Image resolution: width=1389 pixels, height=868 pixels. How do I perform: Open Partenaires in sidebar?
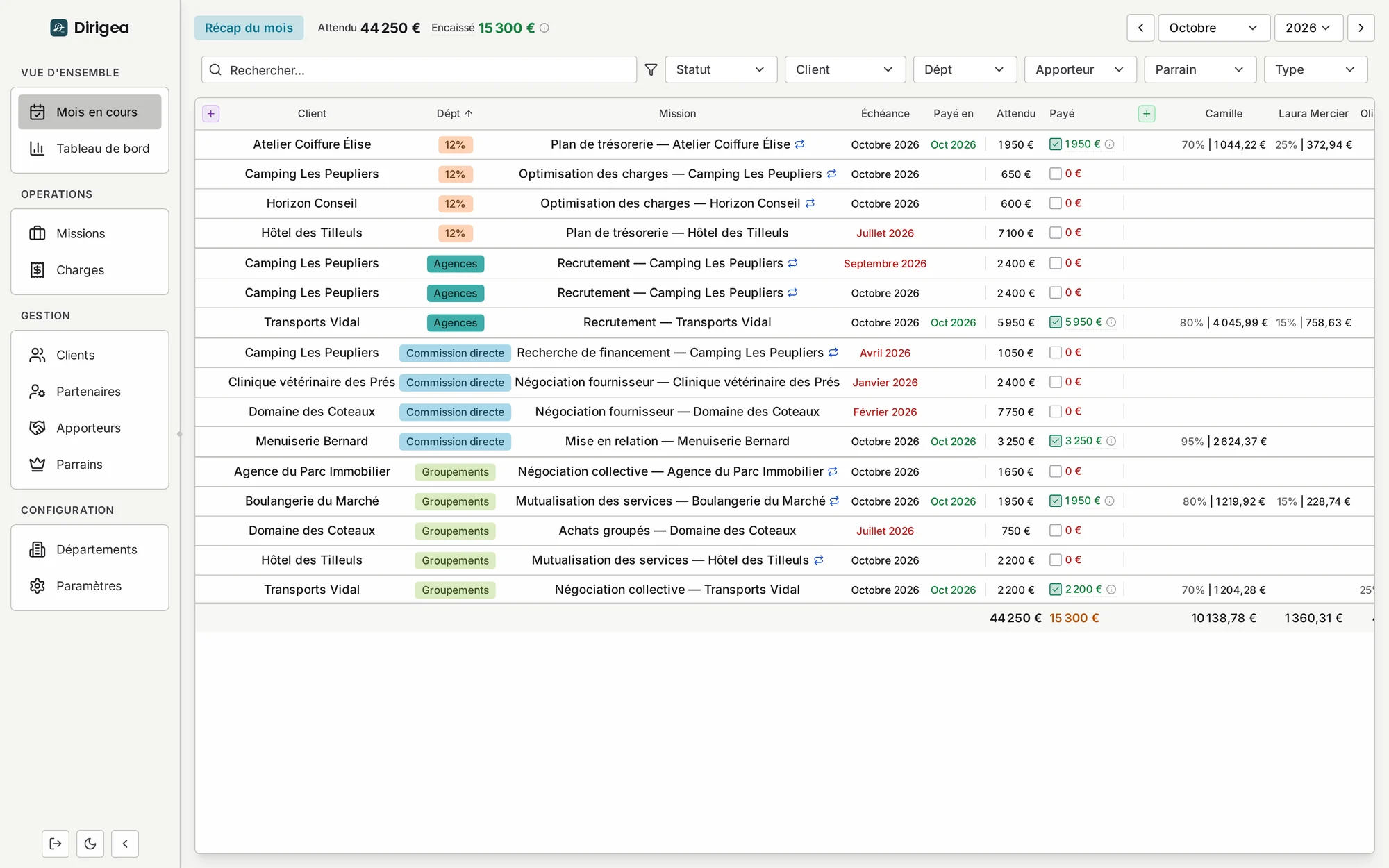(x=90, y=392)
